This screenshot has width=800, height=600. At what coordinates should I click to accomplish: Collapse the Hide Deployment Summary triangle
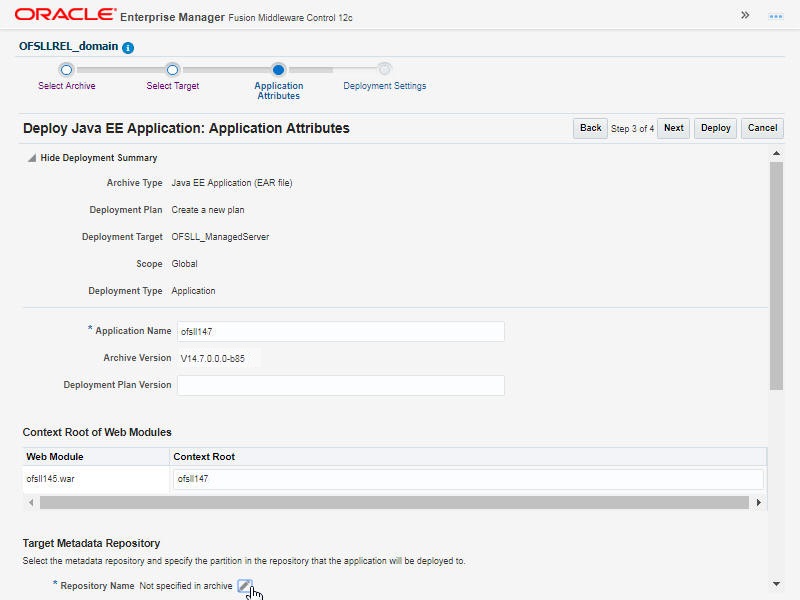pyautogui.click(x=32, y=158)
